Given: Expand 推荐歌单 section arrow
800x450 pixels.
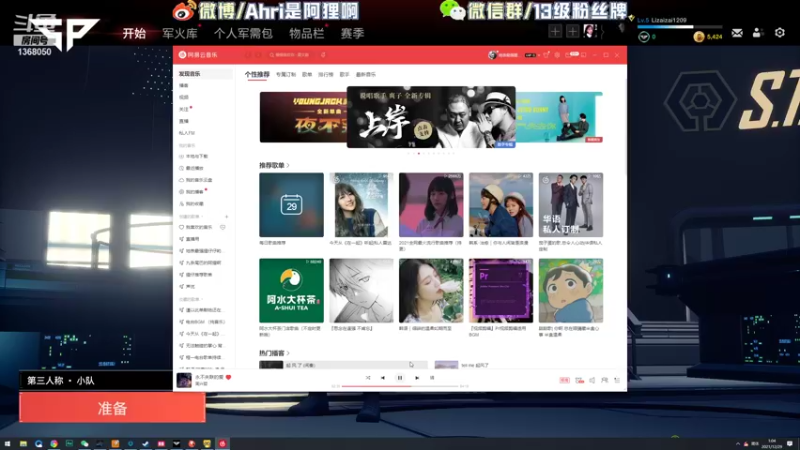Looking at the screenshot, I should coord(288,165).
